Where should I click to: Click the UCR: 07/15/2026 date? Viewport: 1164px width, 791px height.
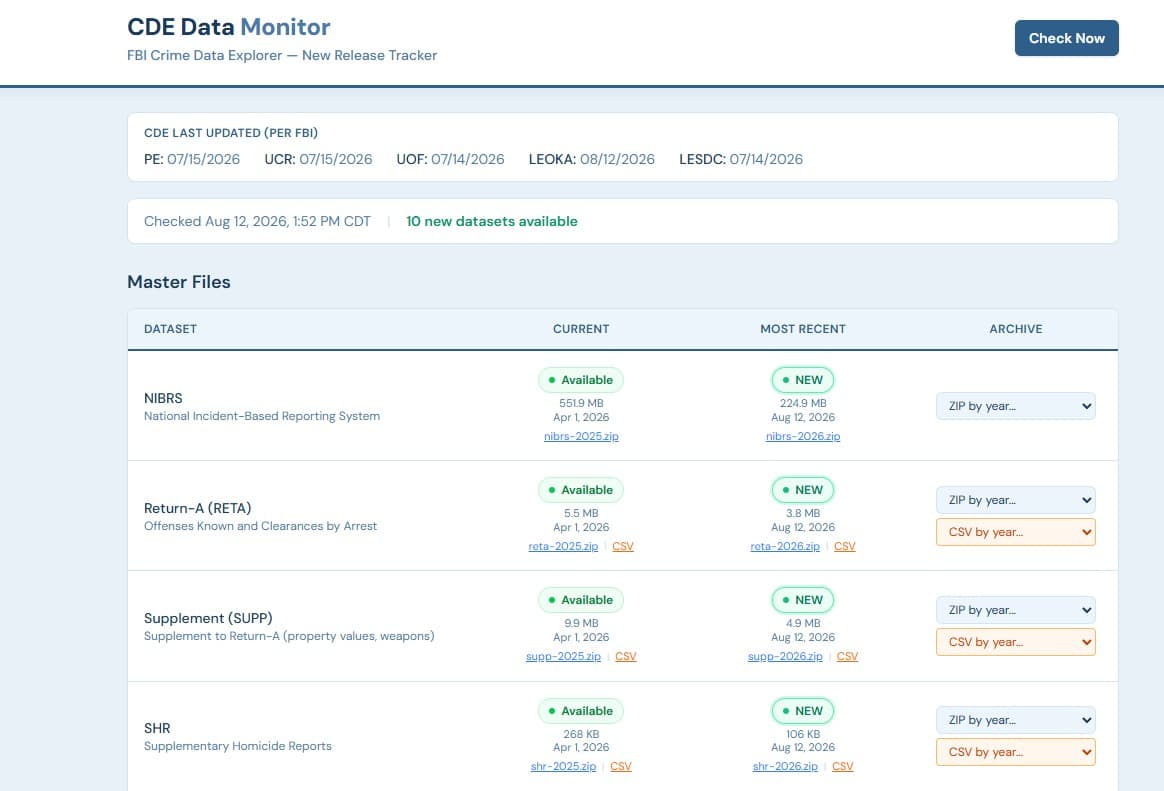point(318,159)
